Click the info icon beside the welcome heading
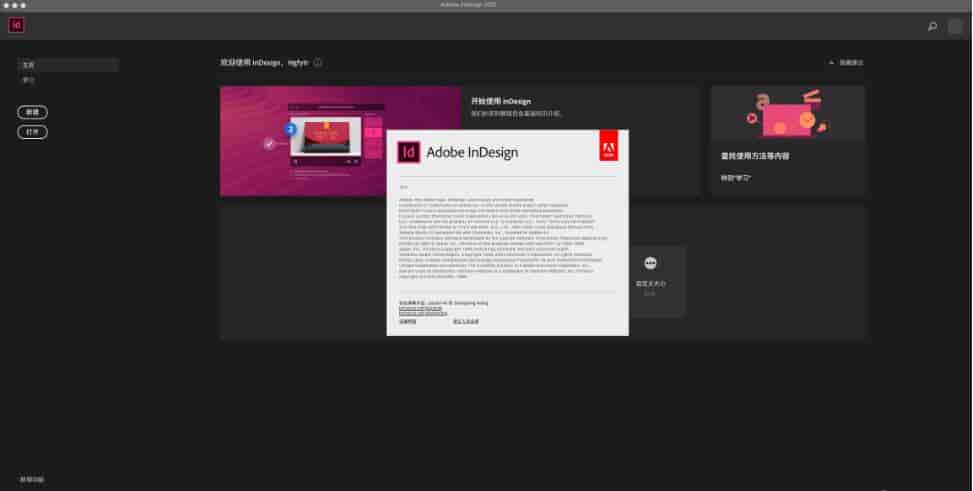The height and width of the screenshot is (491, 973). [x=318, y=62]
